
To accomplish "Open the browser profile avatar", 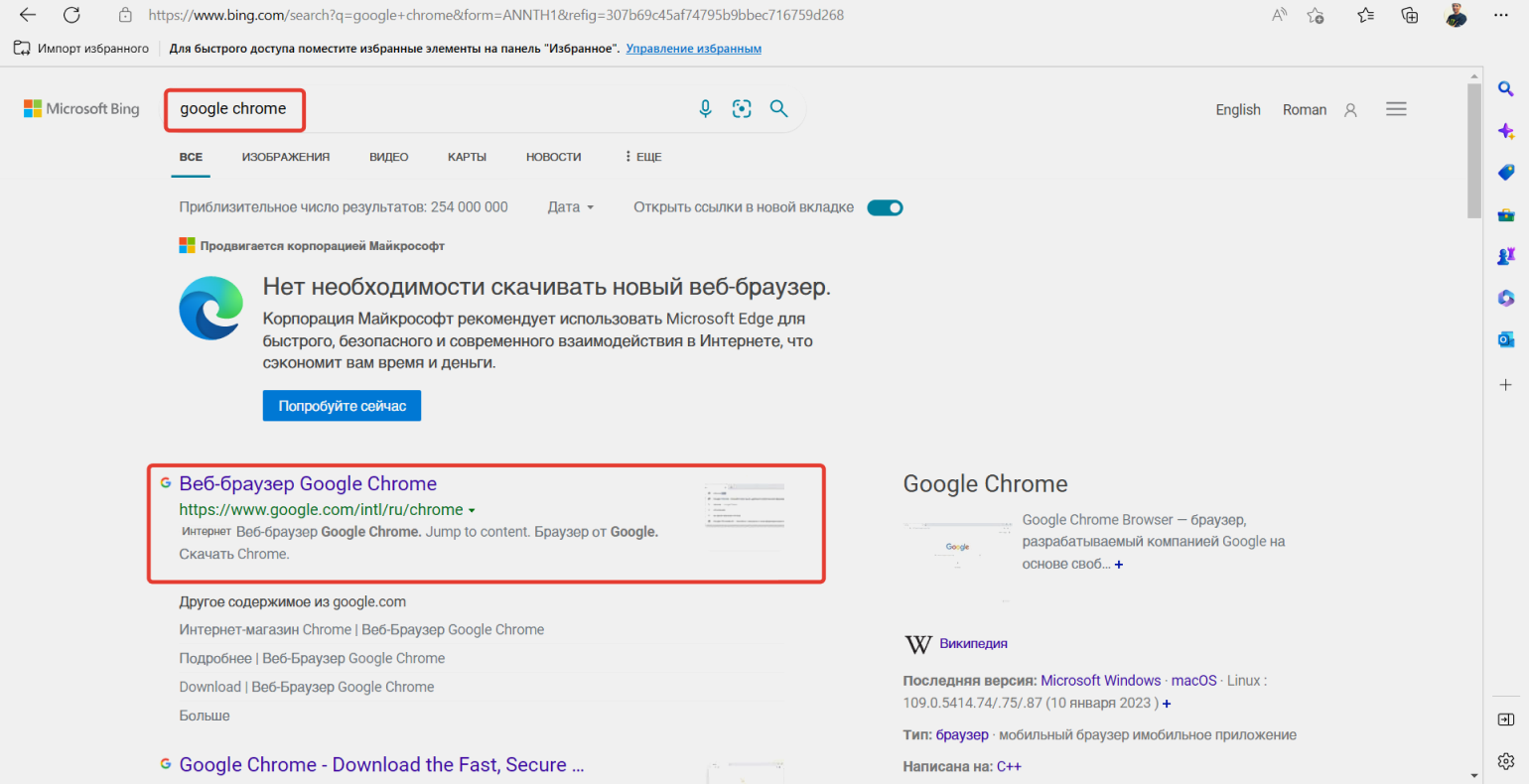I will (x=1456, y=15).
